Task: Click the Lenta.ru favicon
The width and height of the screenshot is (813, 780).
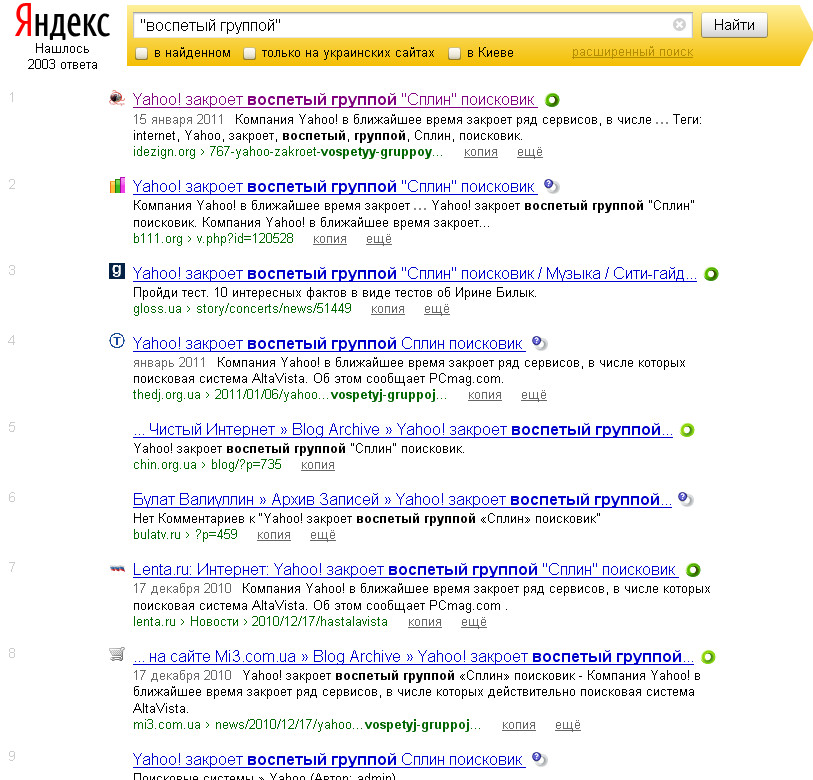Action: coord(117,568)
